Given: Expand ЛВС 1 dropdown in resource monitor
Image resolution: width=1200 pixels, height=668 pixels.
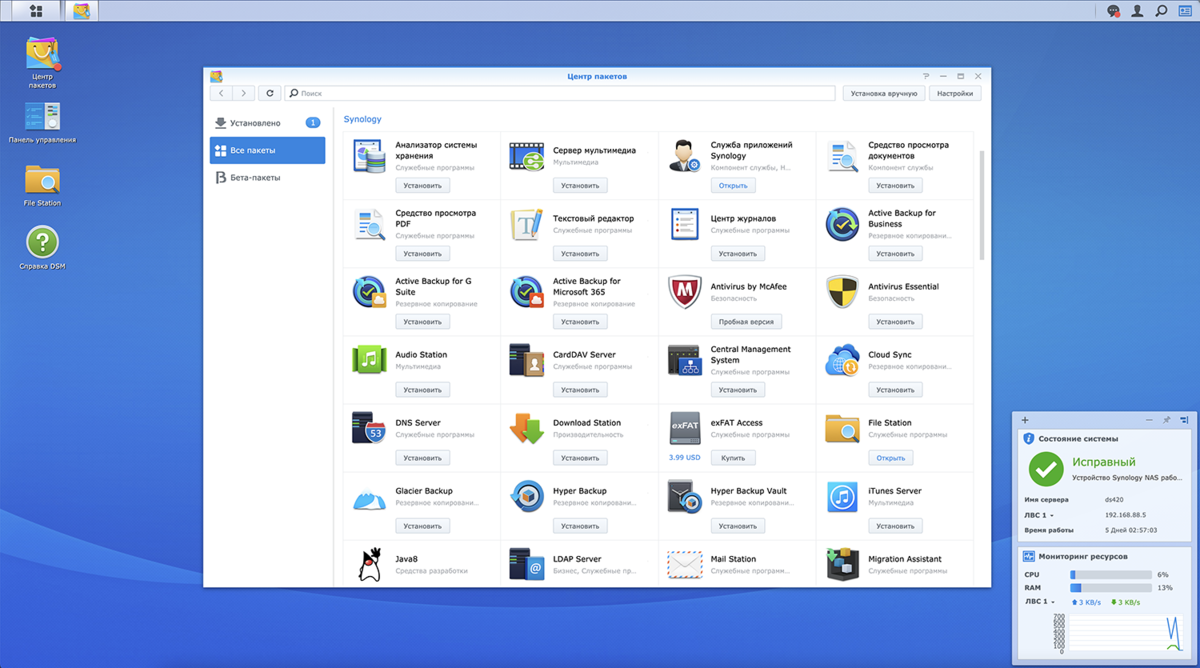Looking at the screenshot, I should tap(1039, 602).
